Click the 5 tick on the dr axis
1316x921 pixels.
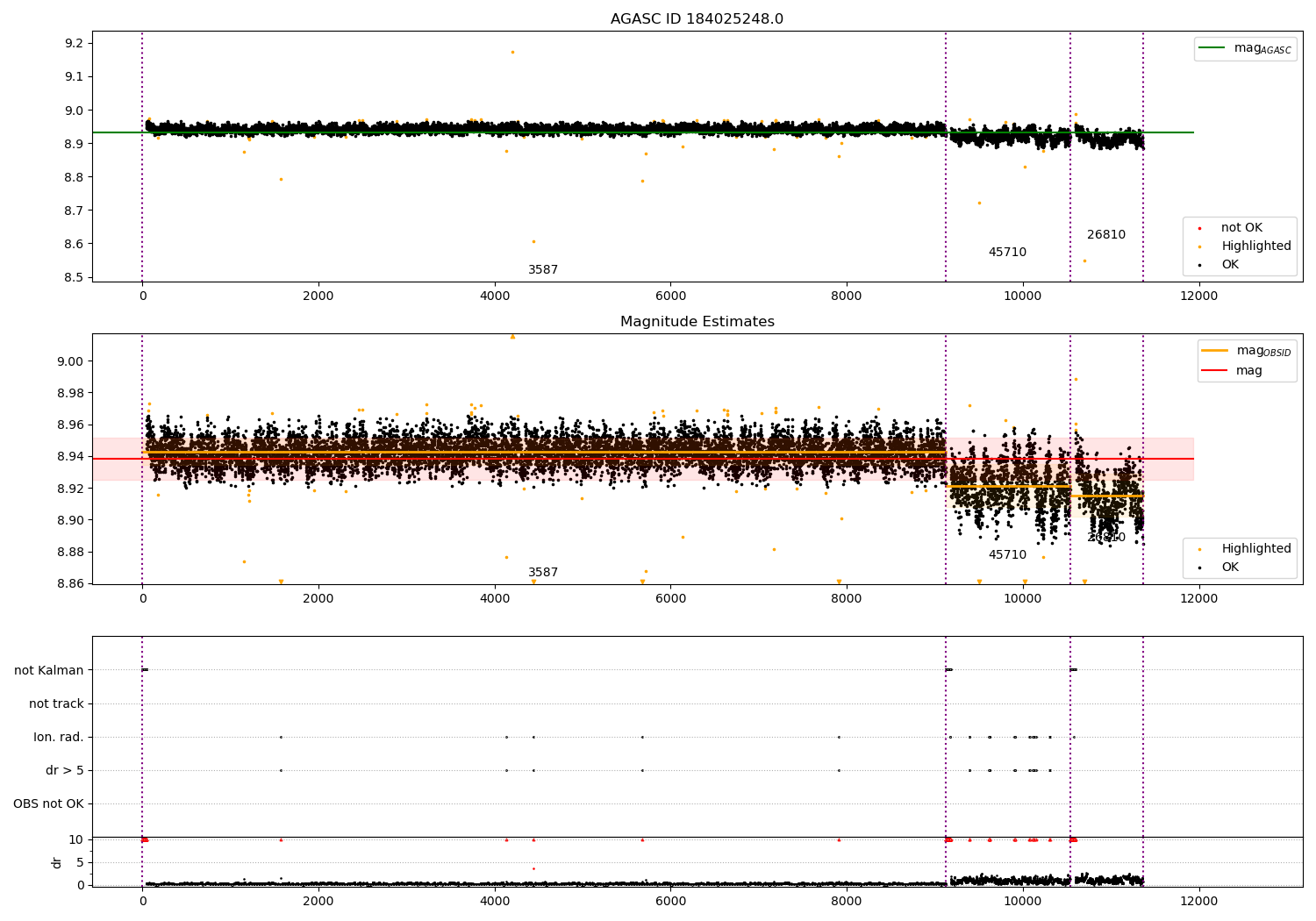pos(80,863)
